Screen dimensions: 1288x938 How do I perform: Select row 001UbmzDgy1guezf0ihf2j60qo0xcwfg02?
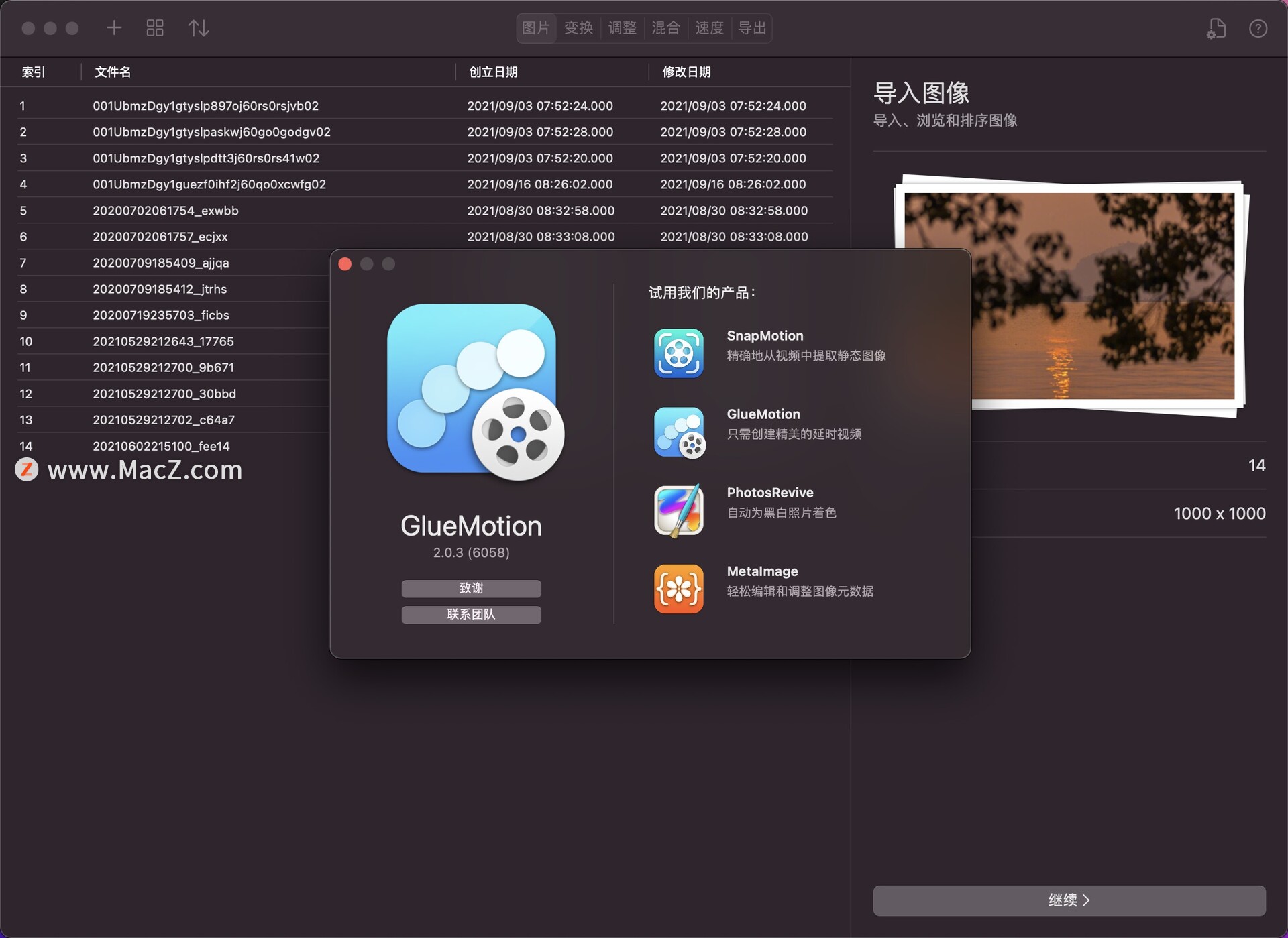(x=425, y=184)
